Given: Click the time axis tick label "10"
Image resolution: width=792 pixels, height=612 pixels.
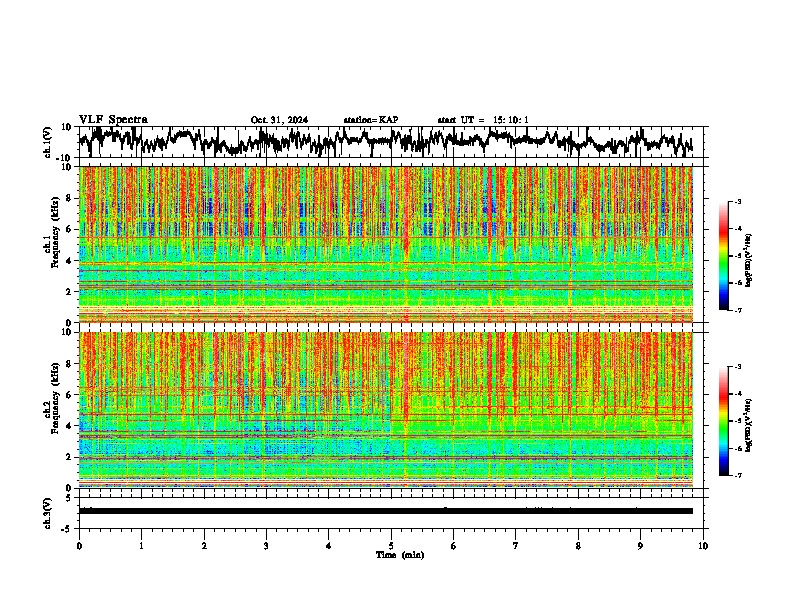Looking at the screenshot, I should tap(703, 546).
